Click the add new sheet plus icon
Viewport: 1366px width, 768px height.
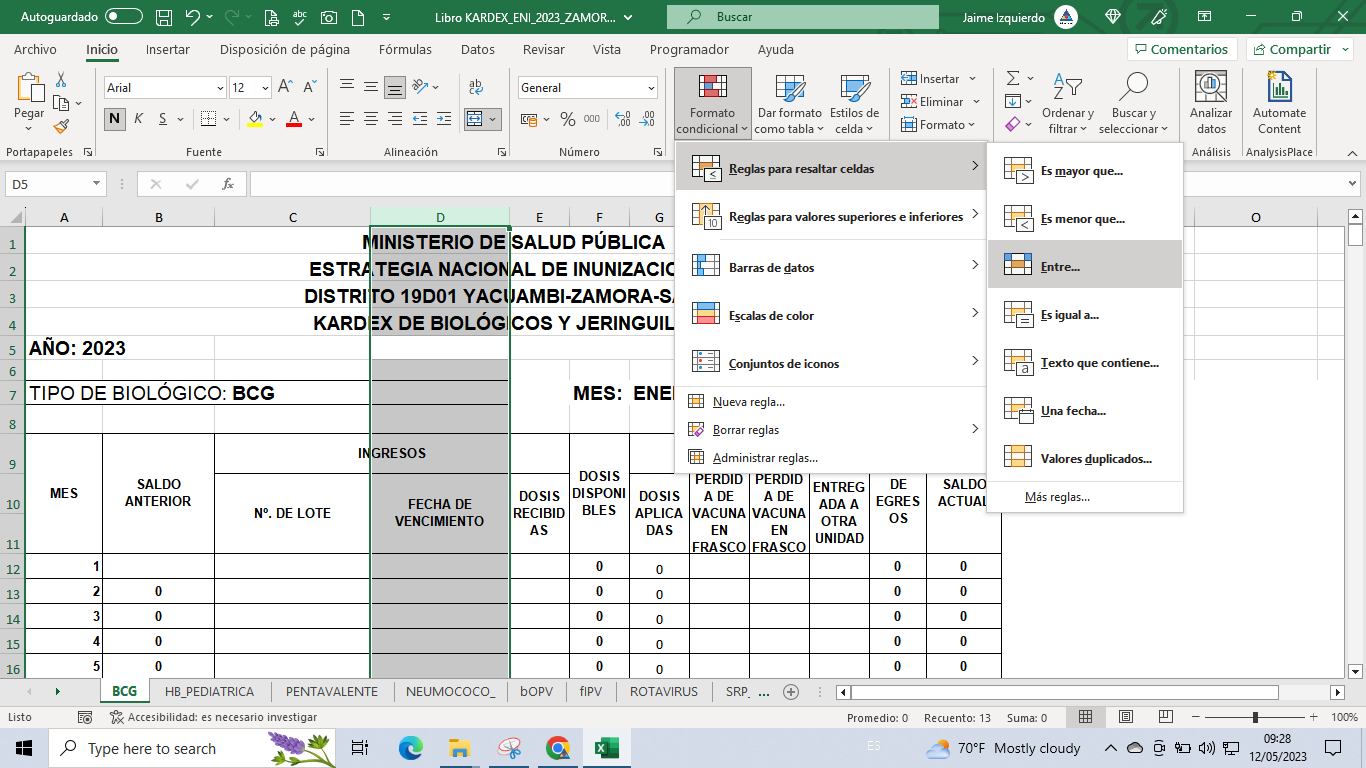click(791, 691)
